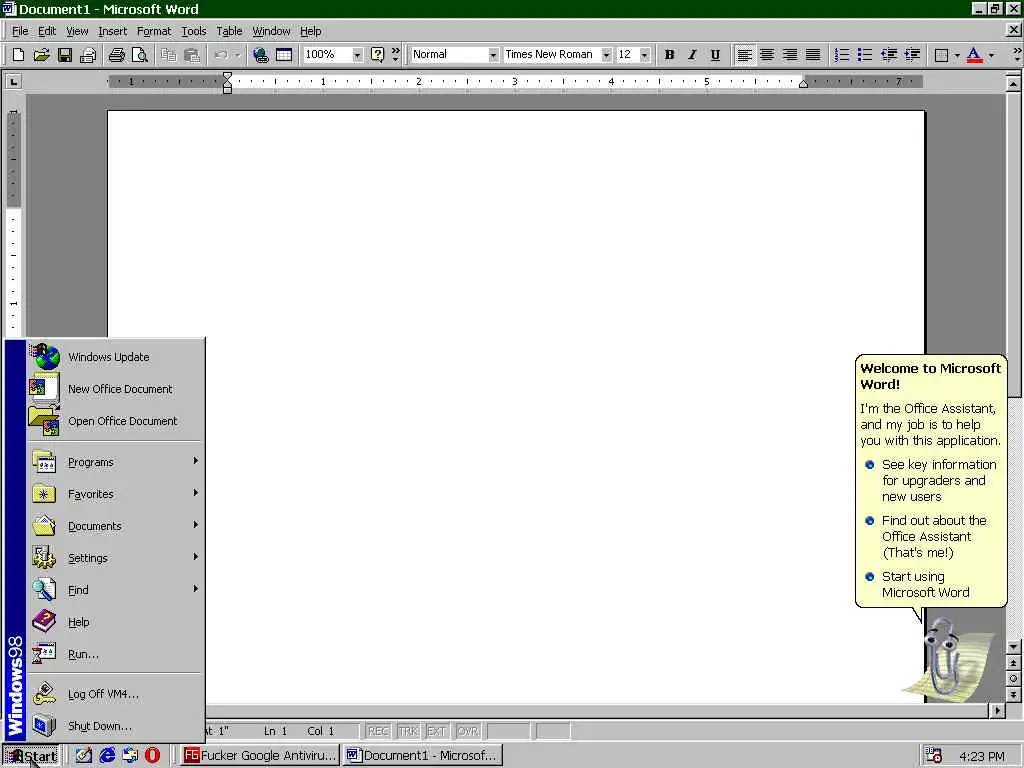Click the Outside Border icon
Viewport: 1024px width, 768px height.
(941, 55)
